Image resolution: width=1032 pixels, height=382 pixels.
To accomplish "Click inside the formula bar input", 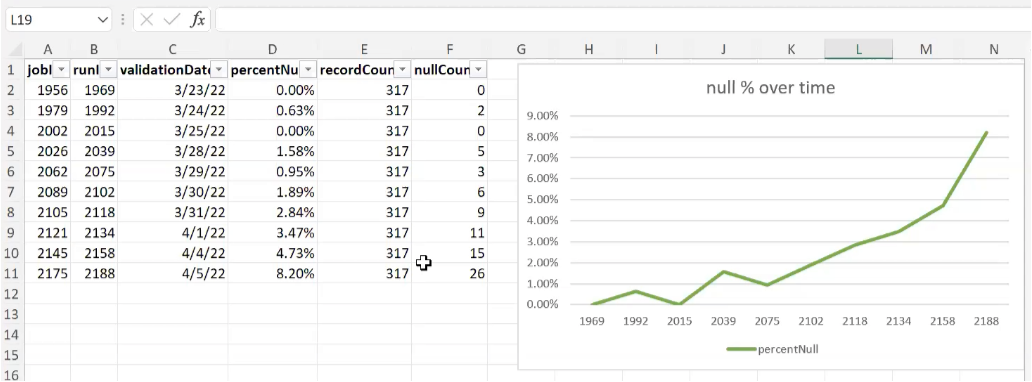I will (x=623, y=20).
